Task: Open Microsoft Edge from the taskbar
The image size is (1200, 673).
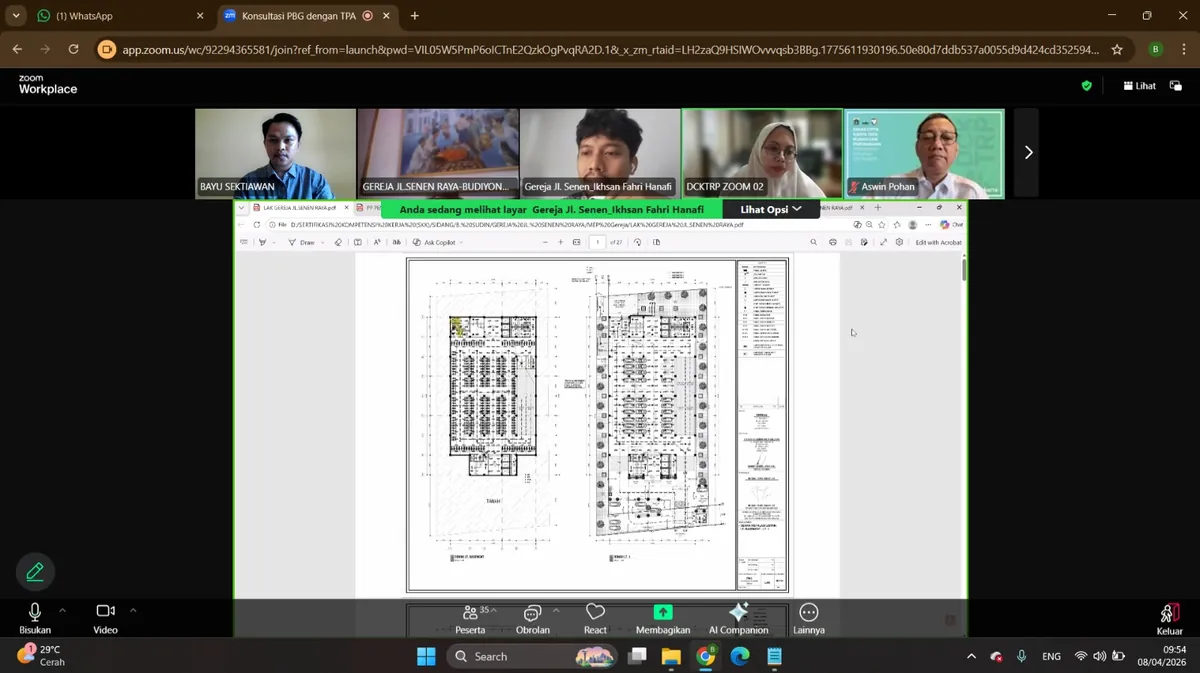Action: (x=740, y=656)
